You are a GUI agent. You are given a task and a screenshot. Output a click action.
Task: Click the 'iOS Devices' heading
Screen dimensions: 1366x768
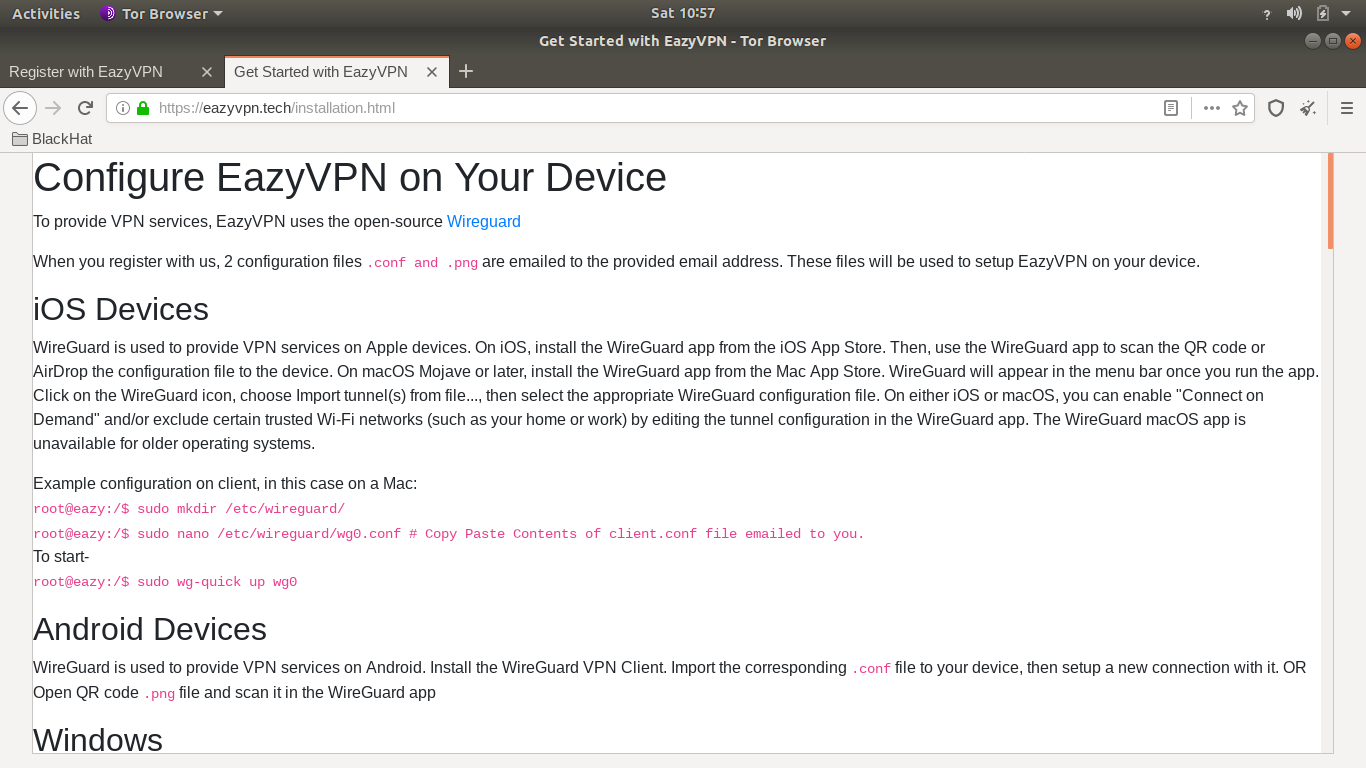coord(121,309)
